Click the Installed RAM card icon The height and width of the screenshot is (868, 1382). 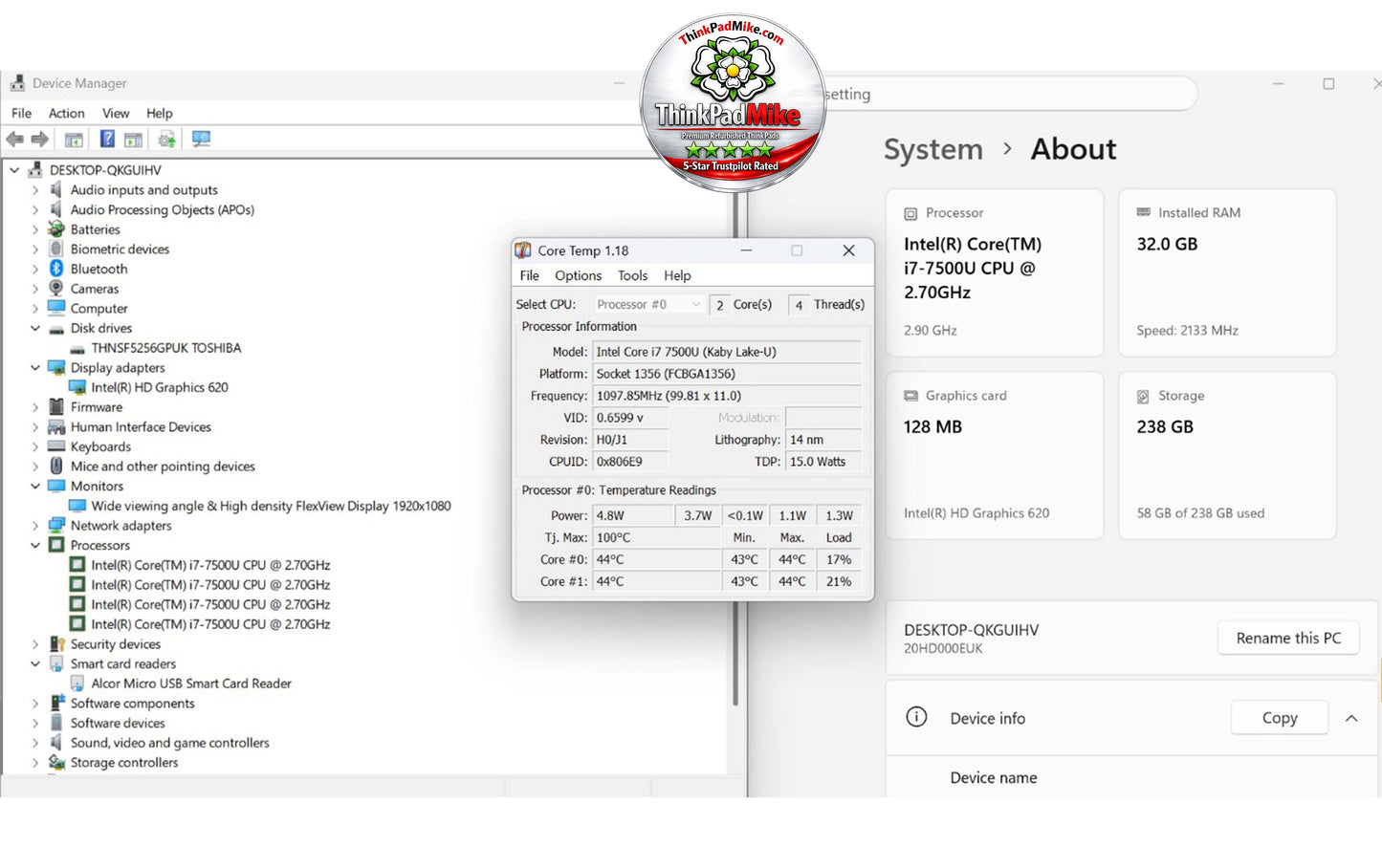pyautogui.click(x=1143, y=212)
